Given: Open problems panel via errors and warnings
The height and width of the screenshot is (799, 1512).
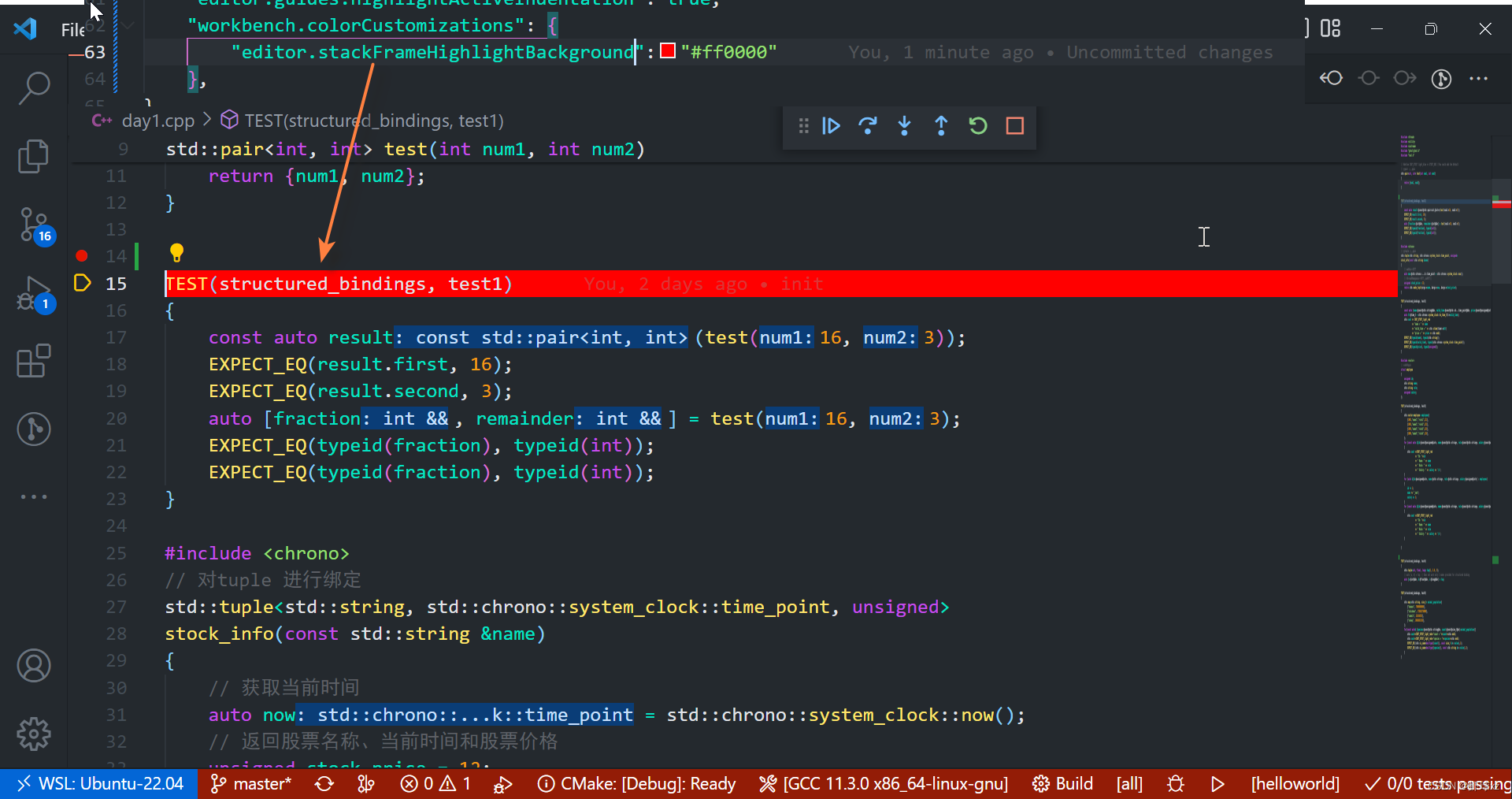Looking at the screenshot, I should 435,784.
